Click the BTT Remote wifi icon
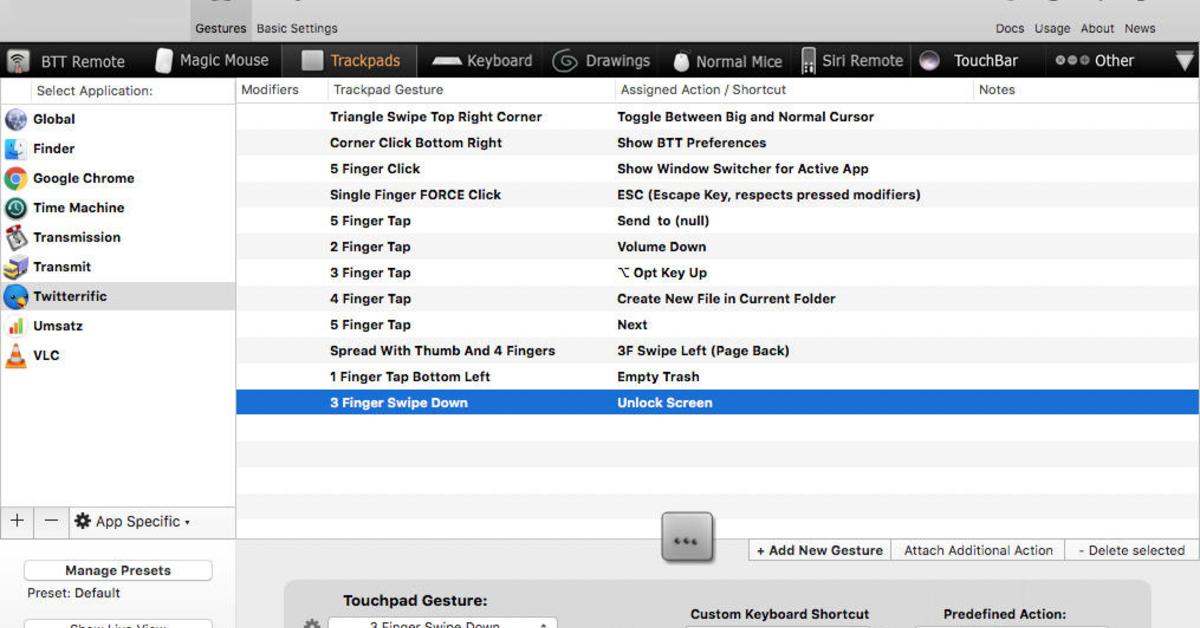 18,62
